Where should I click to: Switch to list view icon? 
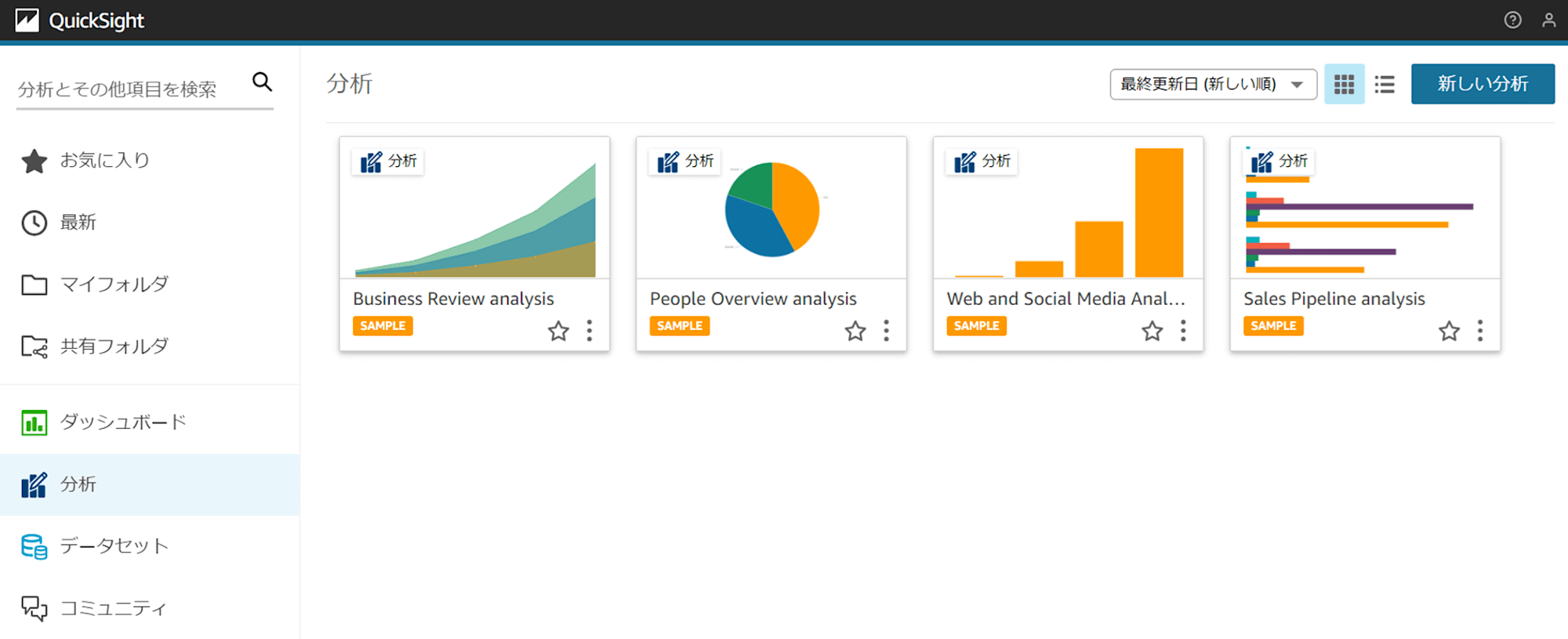pos(1385,84)
